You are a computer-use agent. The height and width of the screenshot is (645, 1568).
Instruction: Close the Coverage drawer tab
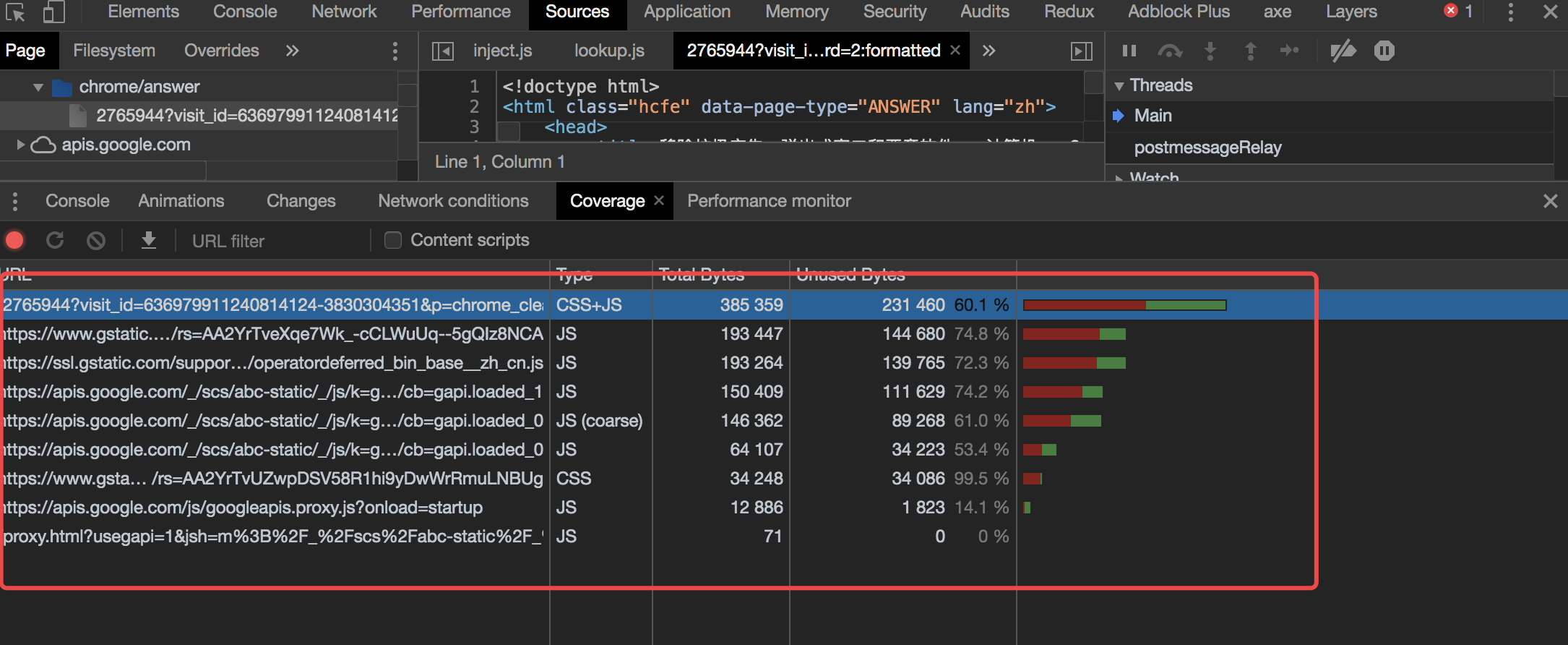click(659, 200)
